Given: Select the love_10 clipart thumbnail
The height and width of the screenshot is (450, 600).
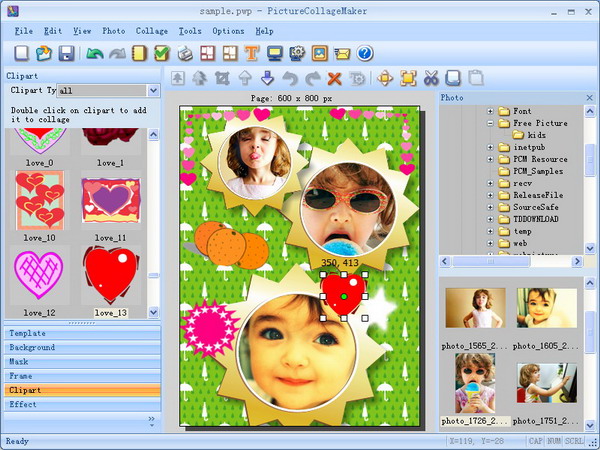Looking at the screenshot, I should coord(39,200).
